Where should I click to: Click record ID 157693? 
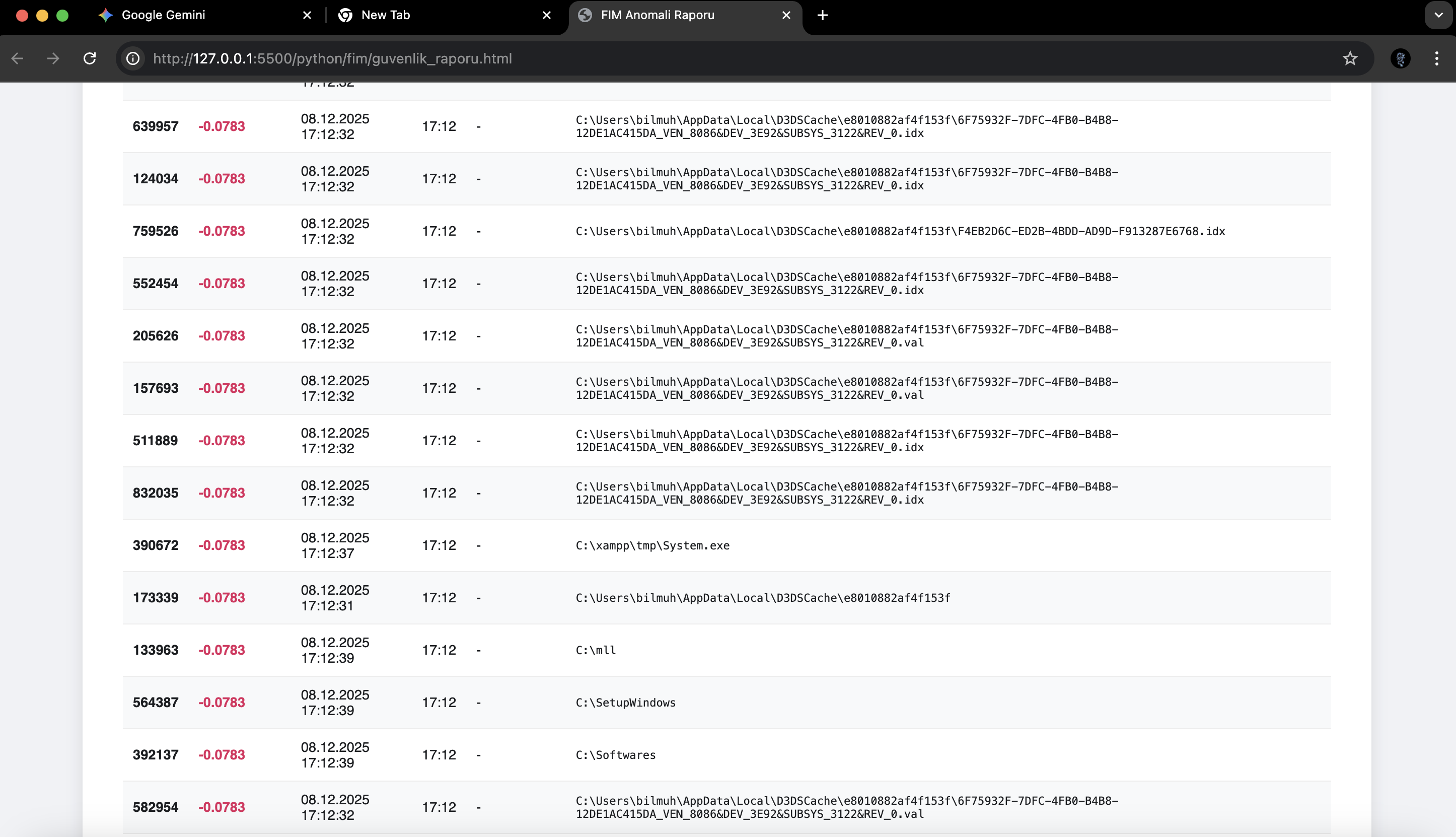click(156, 388)
